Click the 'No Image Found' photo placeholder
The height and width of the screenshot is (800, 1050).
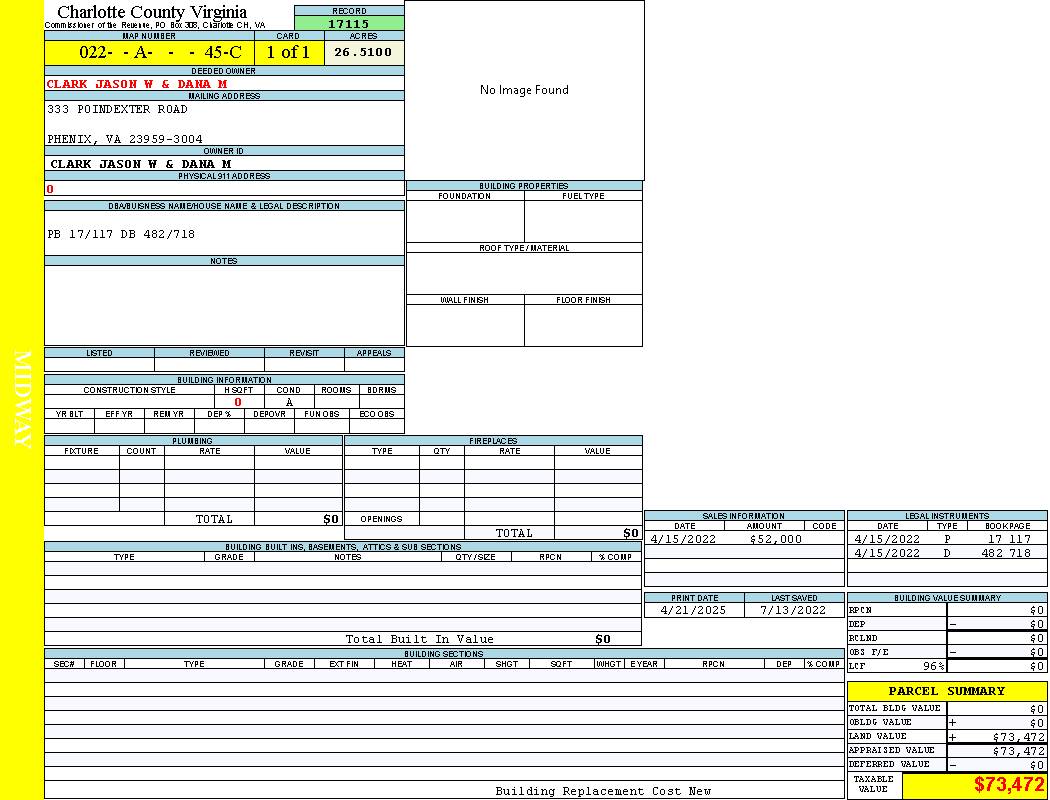click(524, 90)
